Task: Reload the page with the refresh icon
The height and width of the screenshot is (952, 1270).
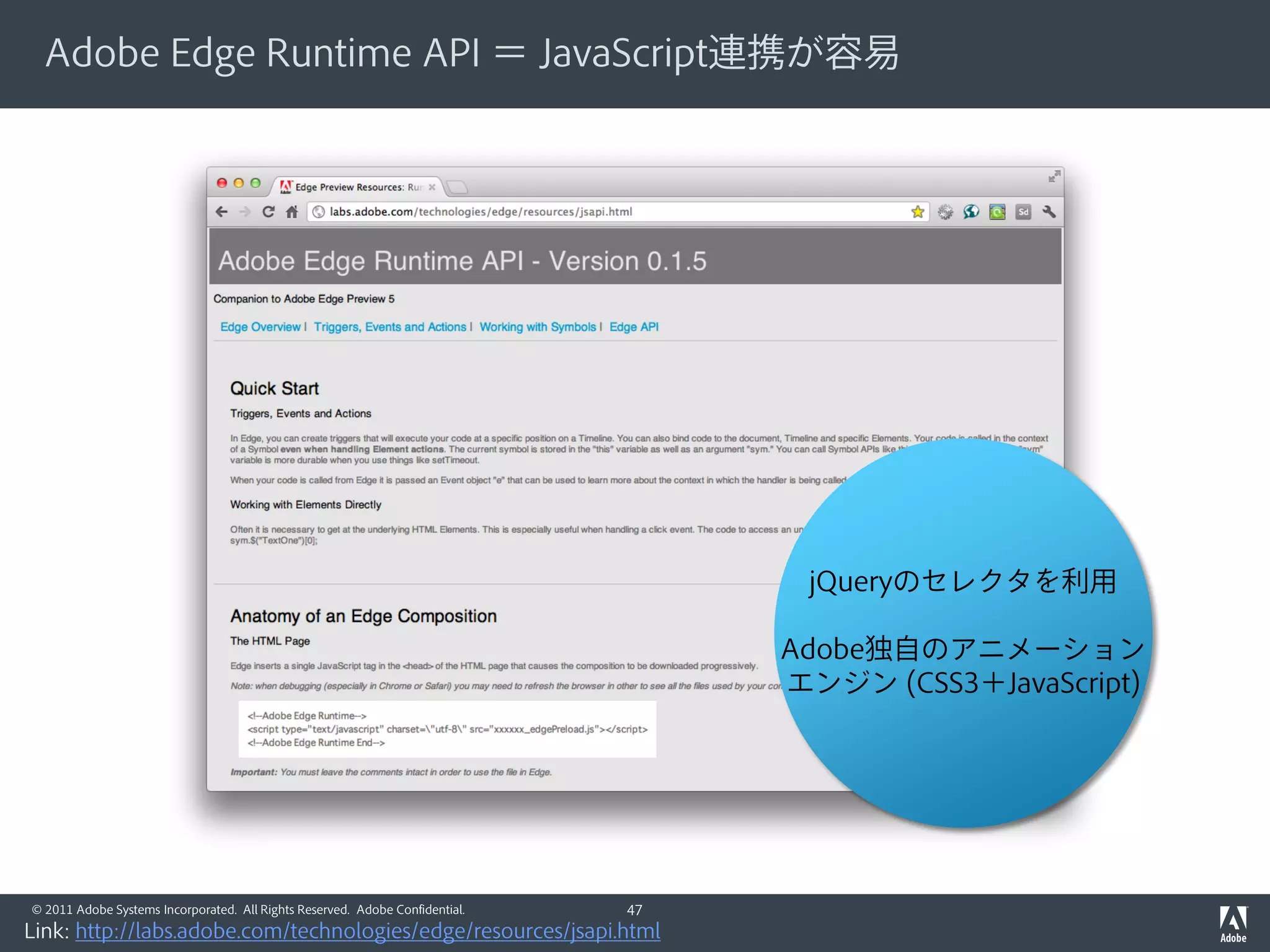Action: [269, 212]
